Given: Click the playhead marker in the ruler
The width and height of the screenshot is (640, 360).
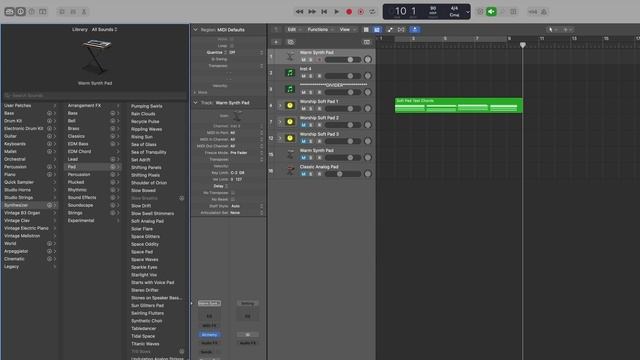Looking at the screenshot, I should (x=522, y=44).
